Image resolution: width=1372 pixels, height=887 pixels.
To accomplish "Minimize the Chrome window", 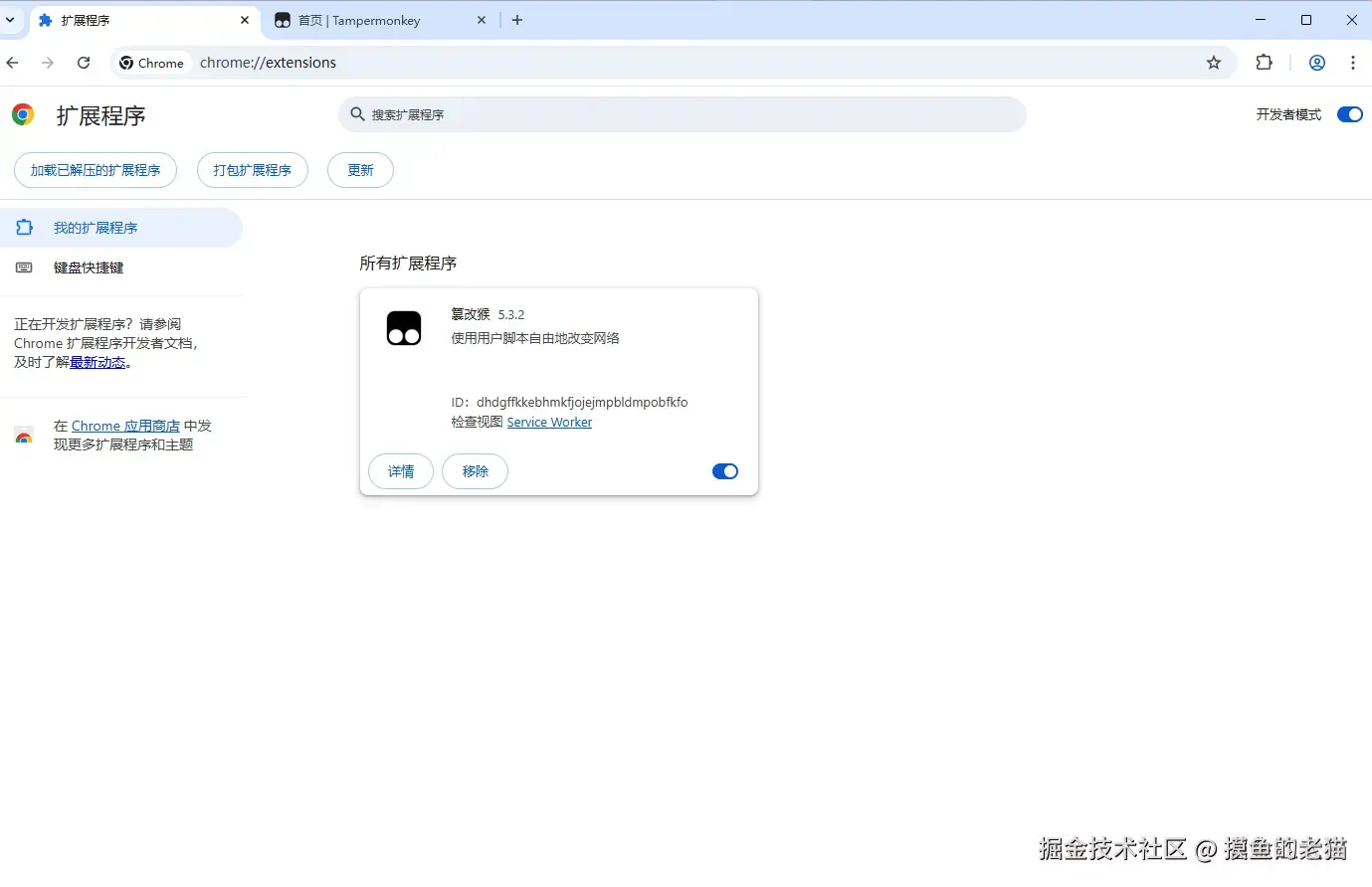I will click(x=1261, y=20).
